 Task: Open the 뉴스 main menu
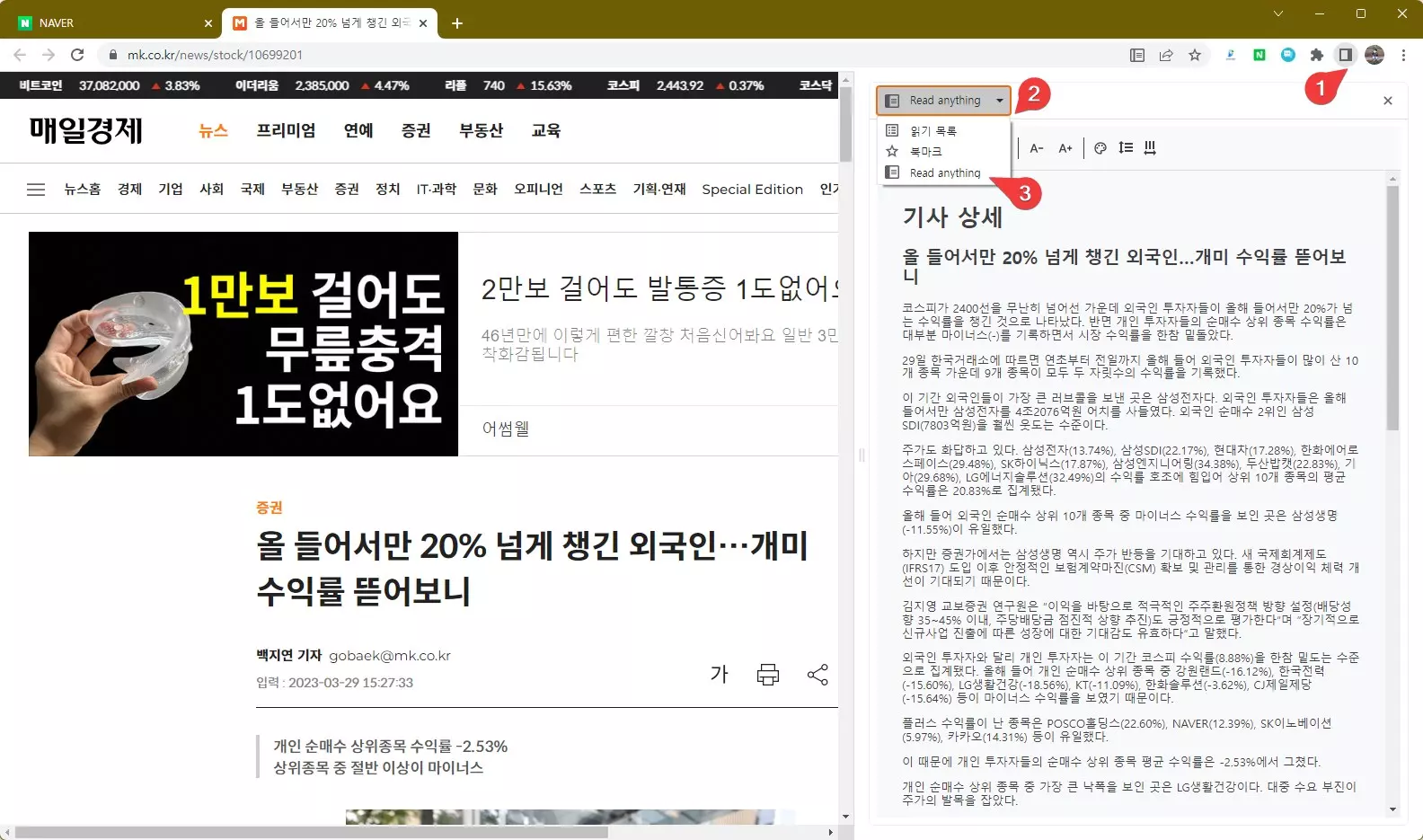[214, 131]
